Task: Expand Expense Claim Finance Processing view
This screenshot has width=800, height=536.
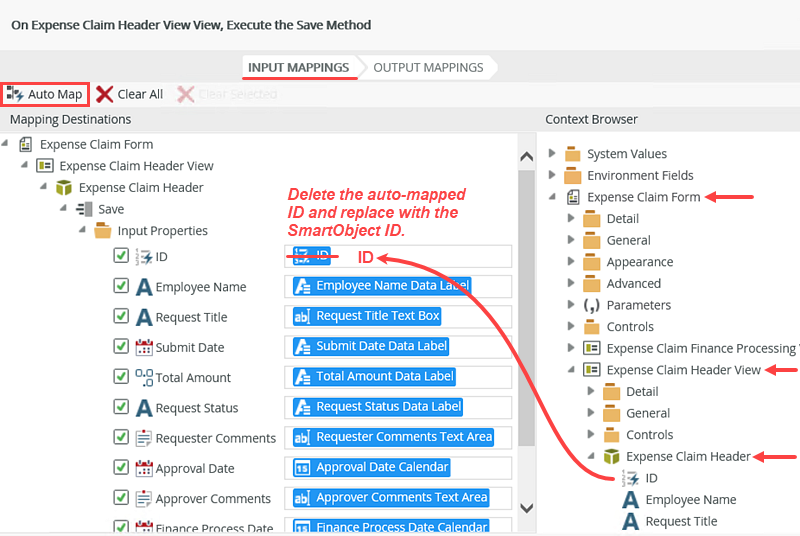Action: tap(571, 347)
